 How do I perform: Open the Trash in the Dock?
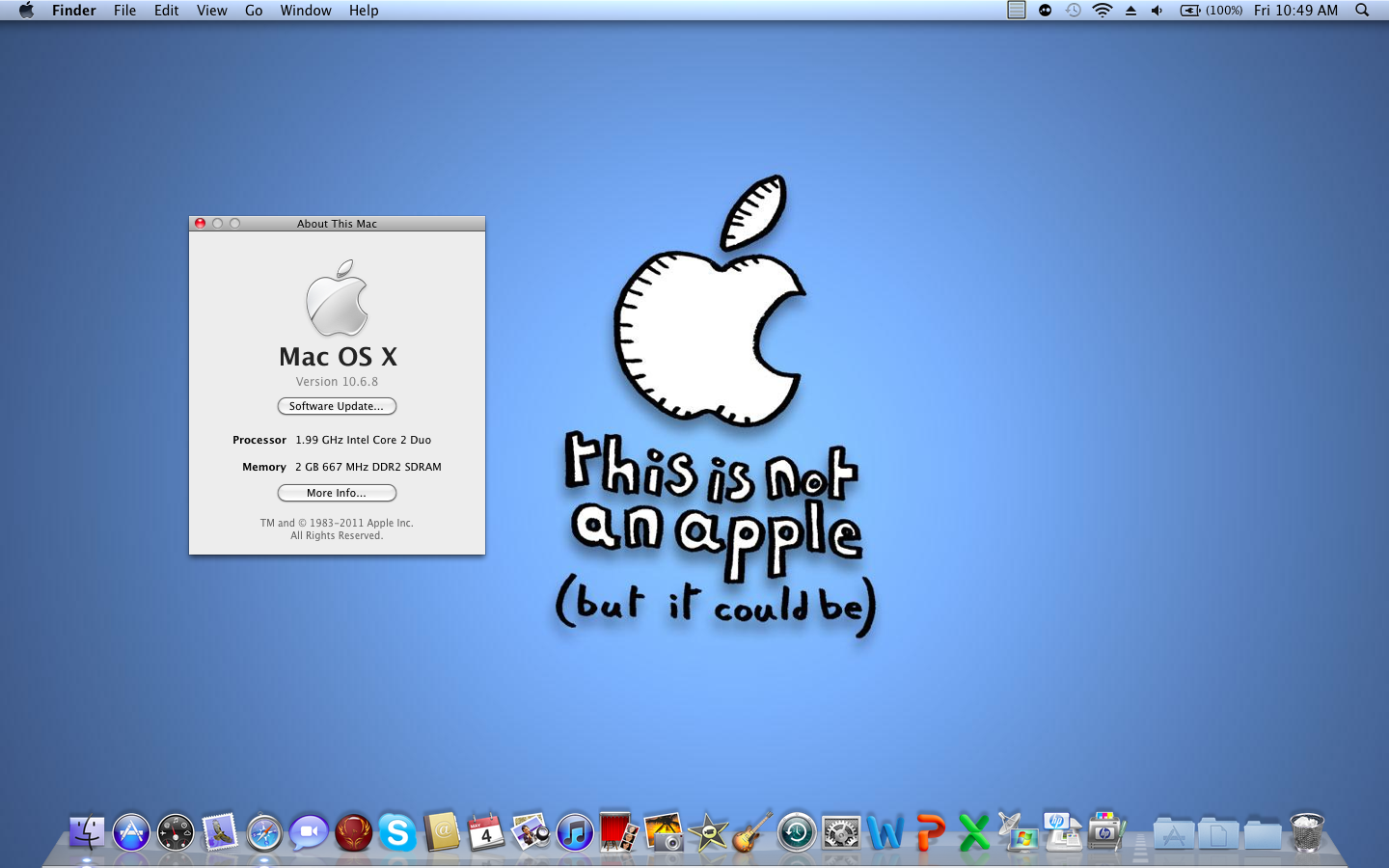point(1307,832)
